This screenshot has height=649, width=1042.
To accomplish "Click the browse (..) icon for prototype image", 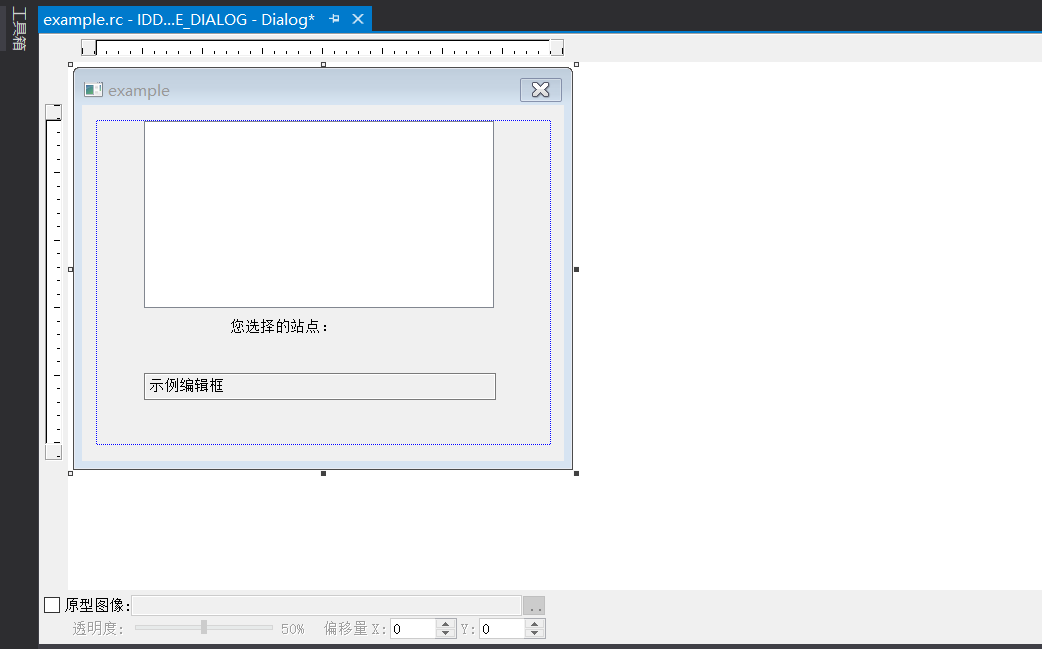I will click(533, 605).
